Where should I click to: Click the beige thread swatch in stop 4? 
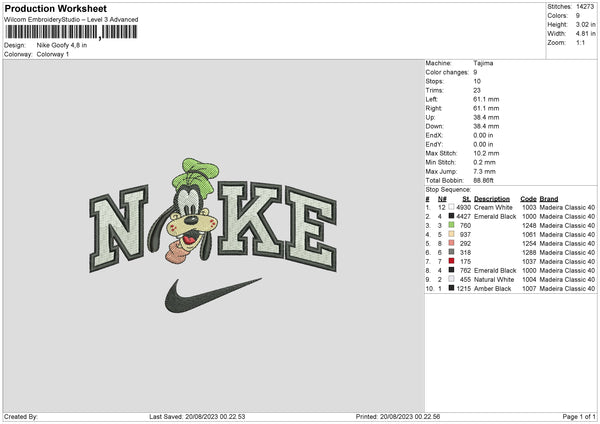point(452,234)
